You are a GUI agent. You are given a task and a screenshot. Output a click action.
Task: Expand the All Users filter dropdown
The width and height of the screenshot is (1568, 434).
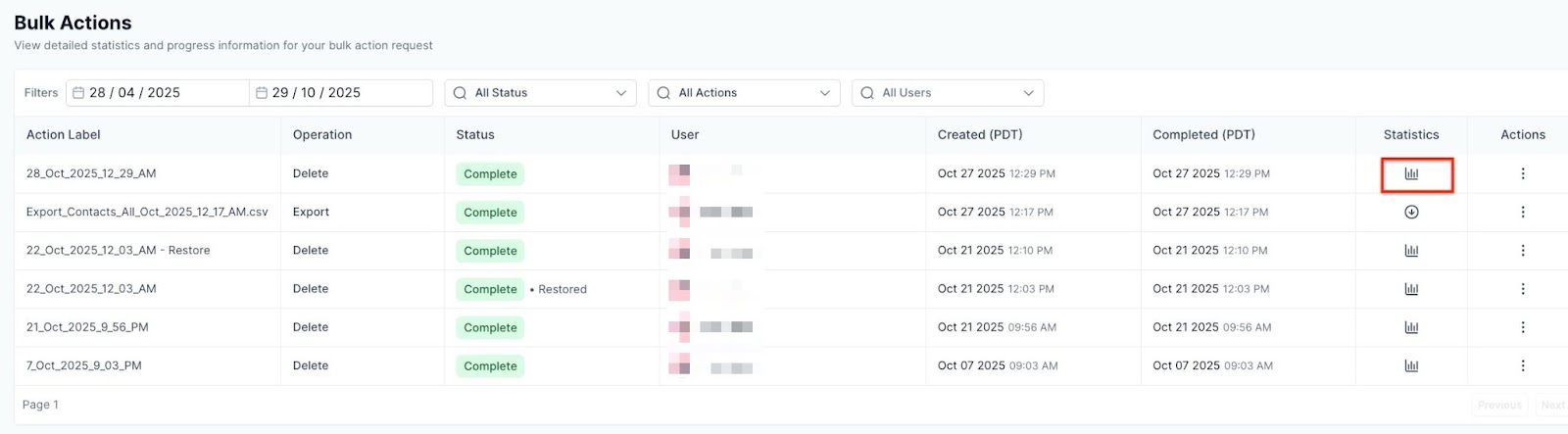[x=947, y=93]
